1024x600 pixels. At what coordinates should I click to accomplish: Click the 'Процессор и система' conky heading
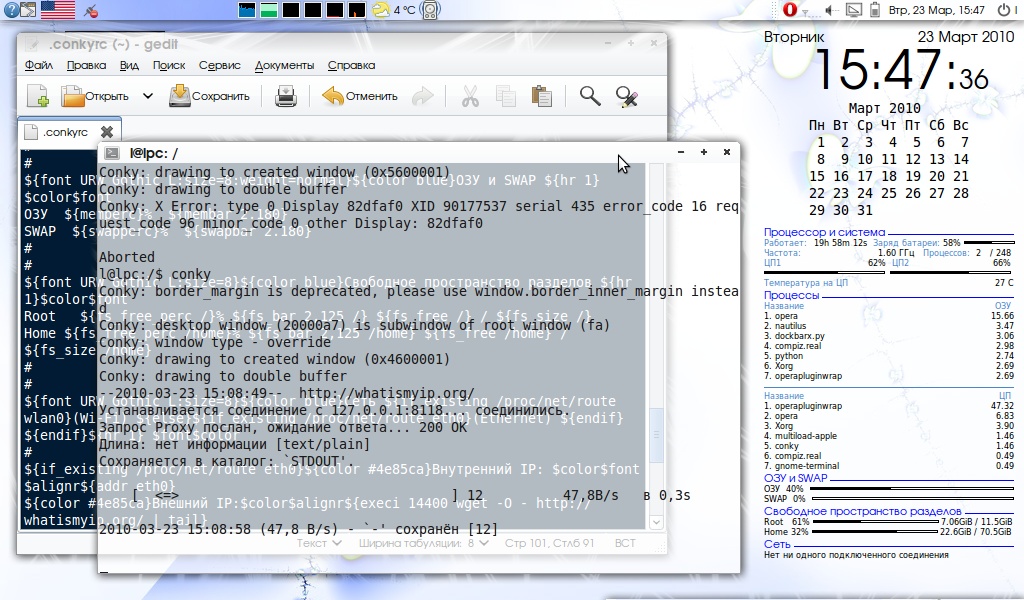(825, 232)
